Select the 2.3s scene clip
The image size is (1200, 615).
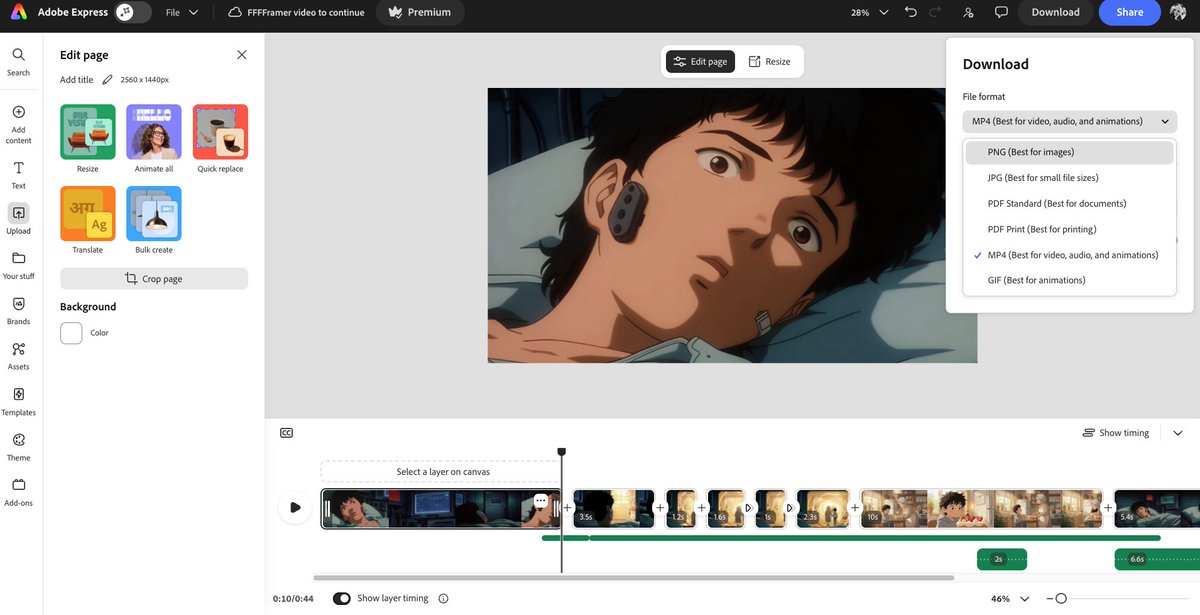click(822, 508)
